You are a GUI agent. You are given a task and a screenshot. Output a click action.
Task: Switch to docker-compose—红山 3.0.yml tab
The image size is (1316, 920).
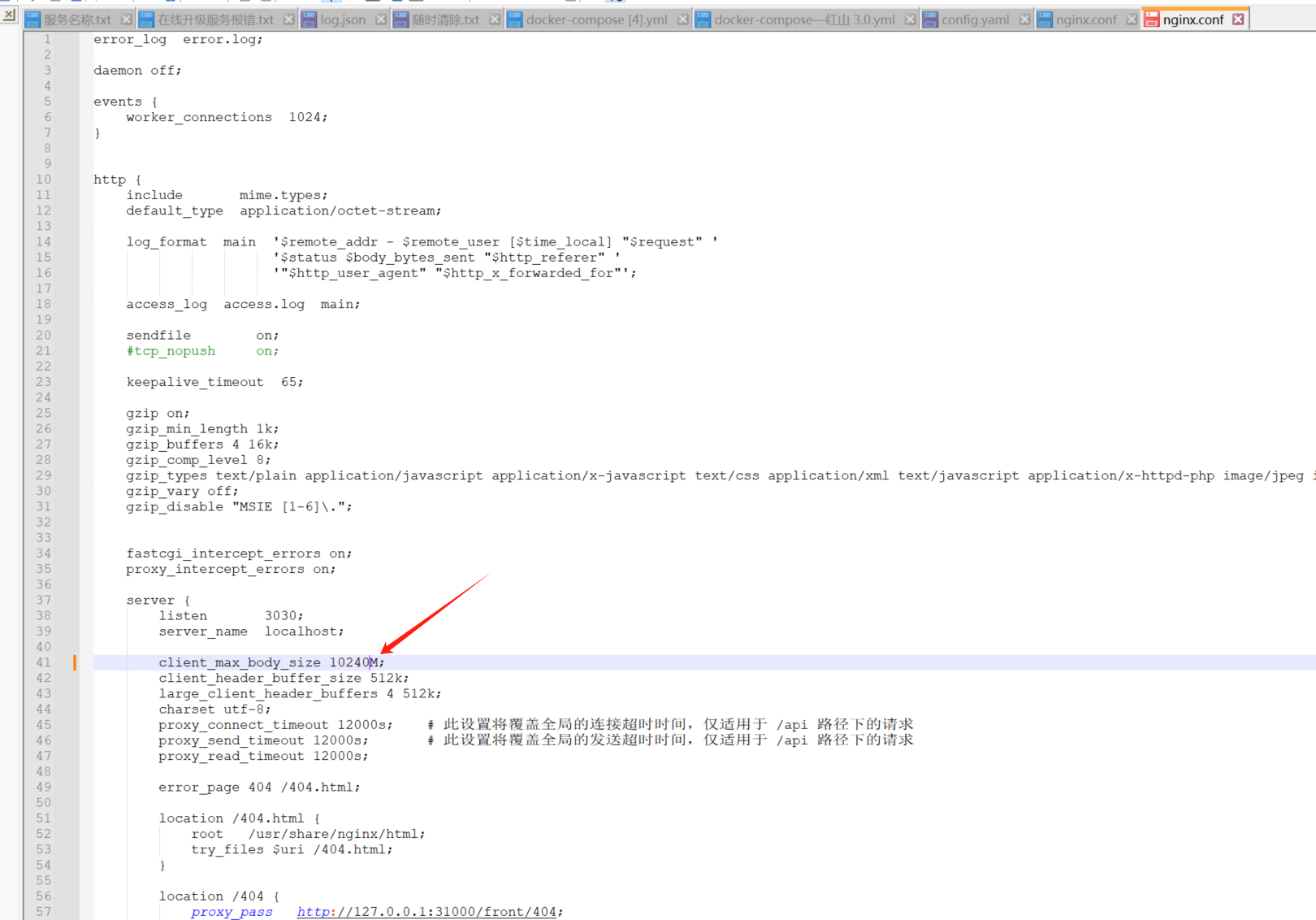coord(804,20)
